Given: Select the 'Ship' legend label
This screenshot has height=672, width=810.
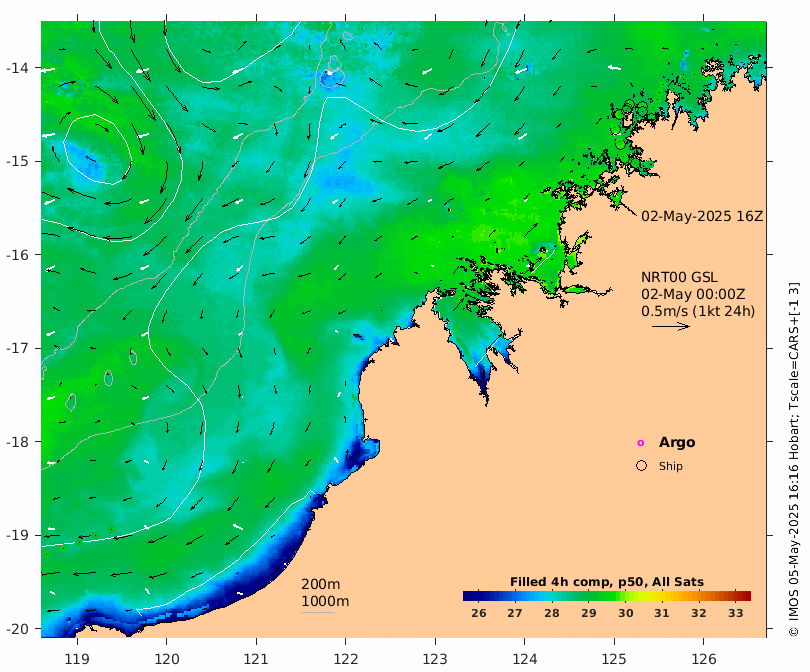Looking at the screenshot, I should 671,466.
